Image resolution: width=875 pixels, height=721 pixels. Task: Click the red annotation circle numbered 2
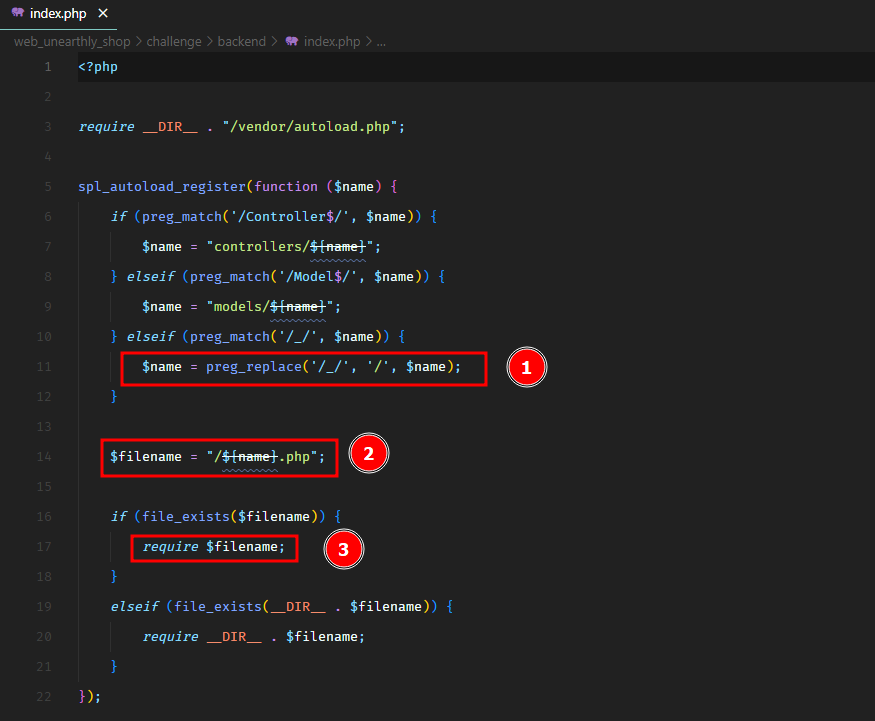tap(368, 455)
